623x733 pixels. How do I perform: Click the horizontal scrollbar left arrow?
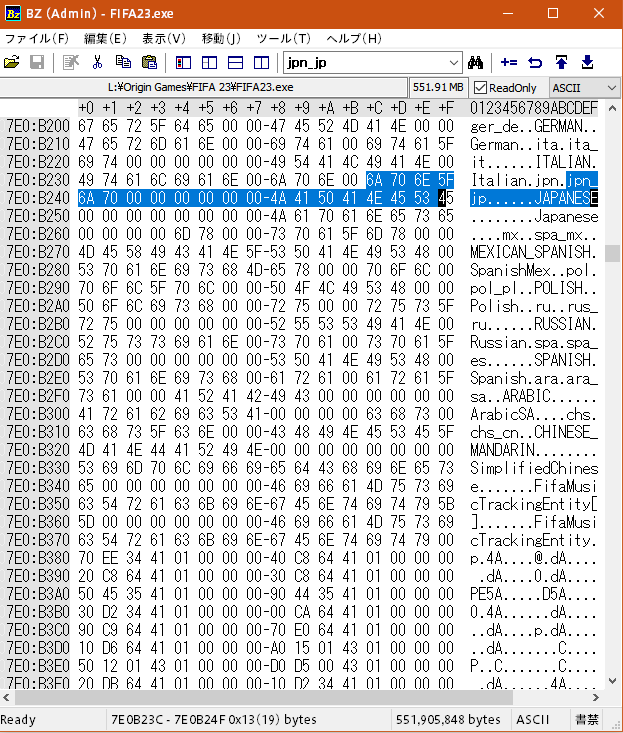tap(7, 697)
